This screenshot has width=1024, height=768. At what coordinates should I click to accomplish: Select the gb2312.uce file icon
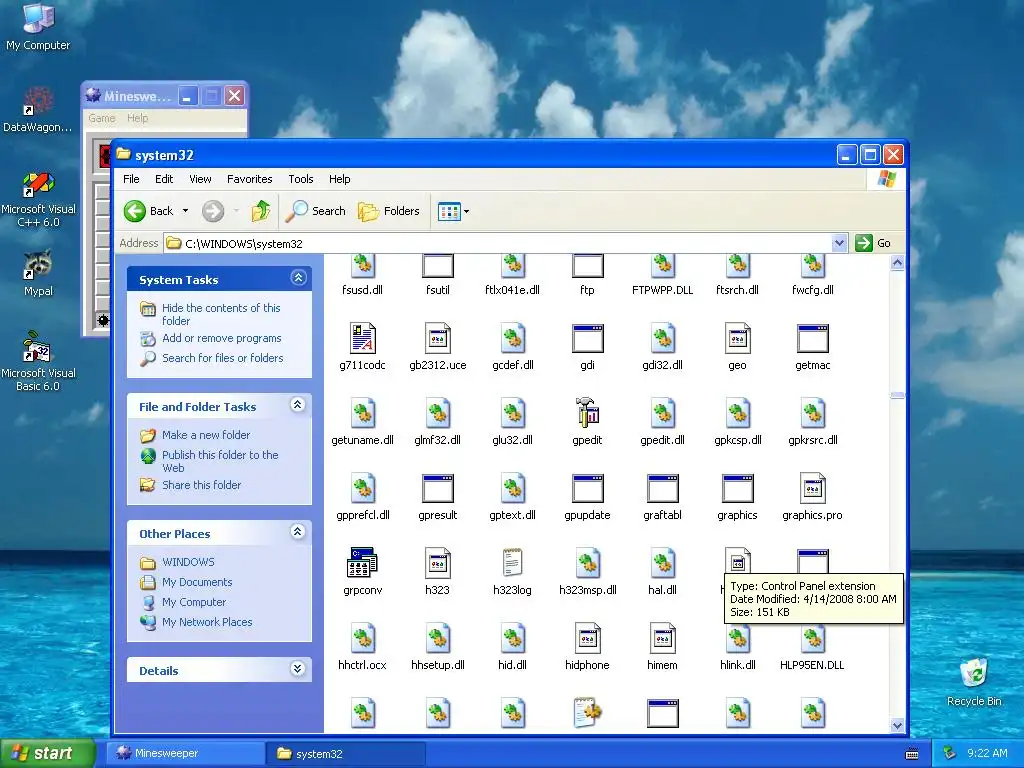pyautogui.click(x=438, y=338)
